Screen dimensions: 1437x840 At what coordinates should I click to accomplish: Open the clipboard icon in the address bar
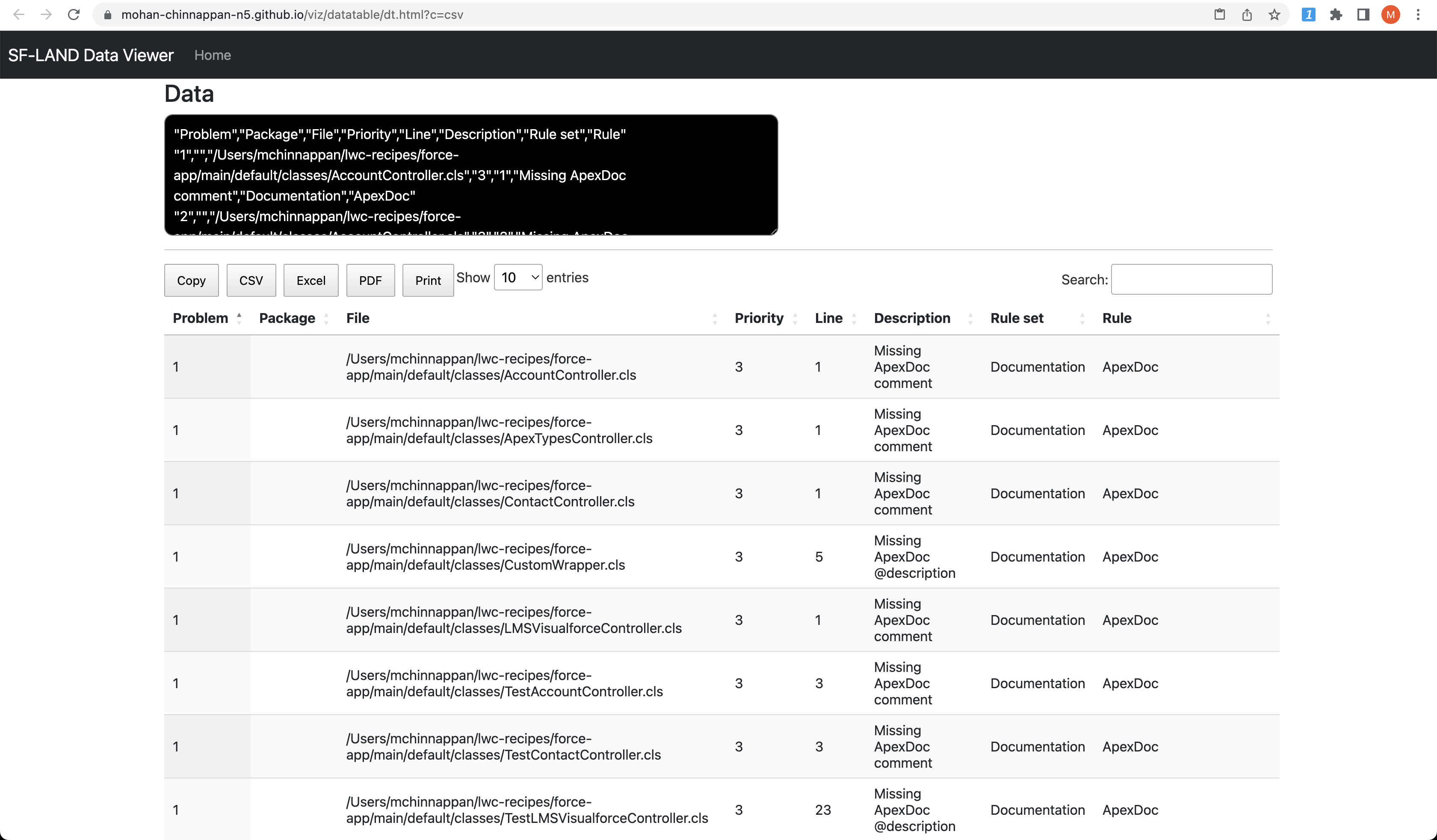click(1220, 15)
